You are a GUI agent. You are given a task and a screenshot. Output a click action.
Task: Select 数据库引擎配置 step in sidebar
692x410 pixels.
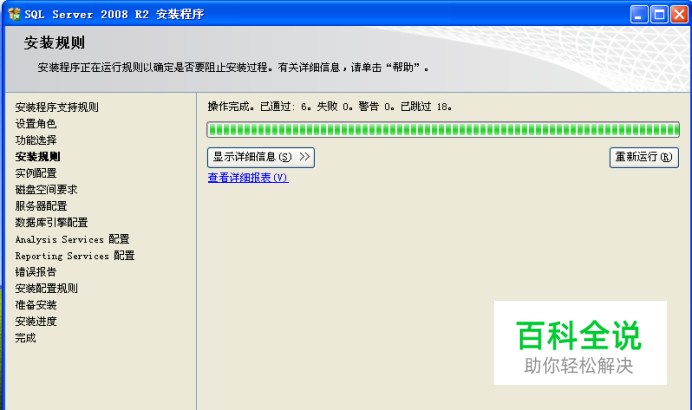point(51,222)
